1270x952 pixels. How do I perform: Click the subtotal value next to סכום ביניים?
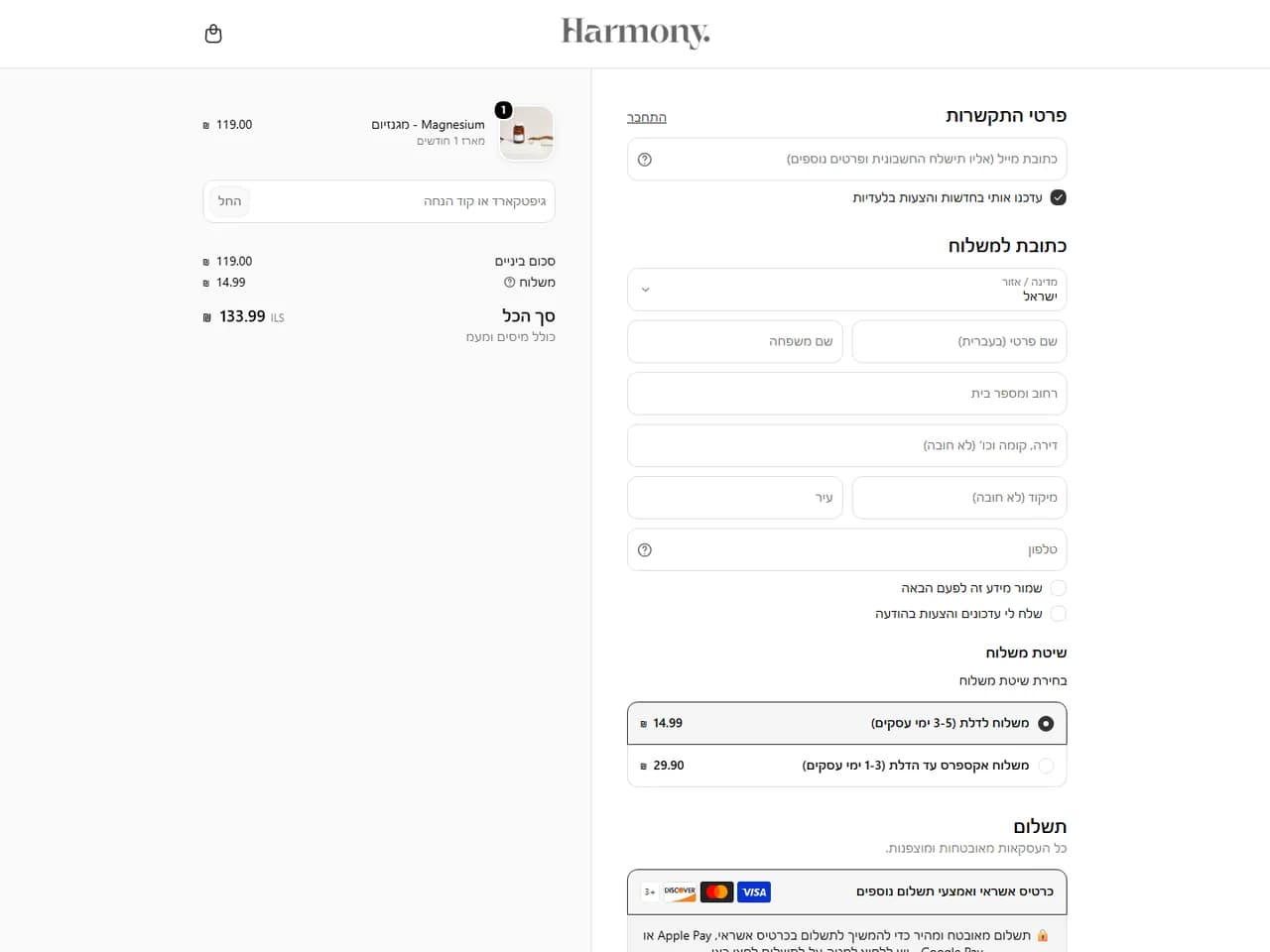pos(227,262)
